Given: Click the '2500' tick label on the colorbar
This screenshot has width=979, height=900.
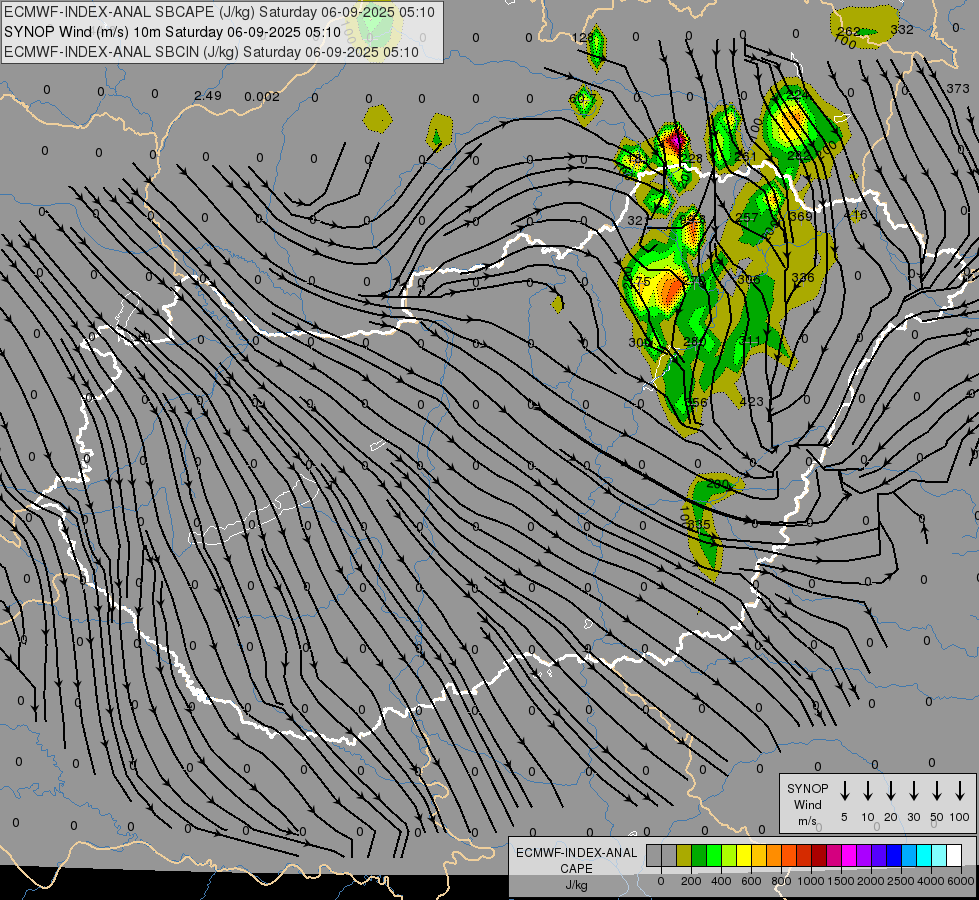Looking at the screenshot, I should click(901, 881).
